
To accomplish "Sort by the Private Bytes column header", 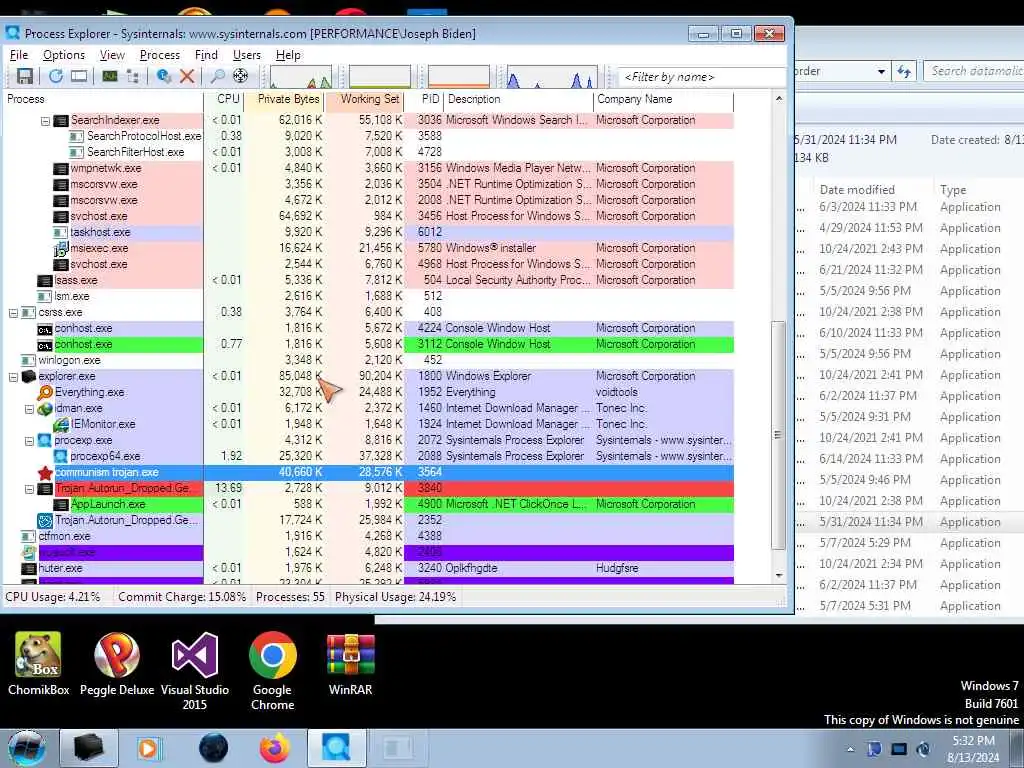I will (285, 99).
